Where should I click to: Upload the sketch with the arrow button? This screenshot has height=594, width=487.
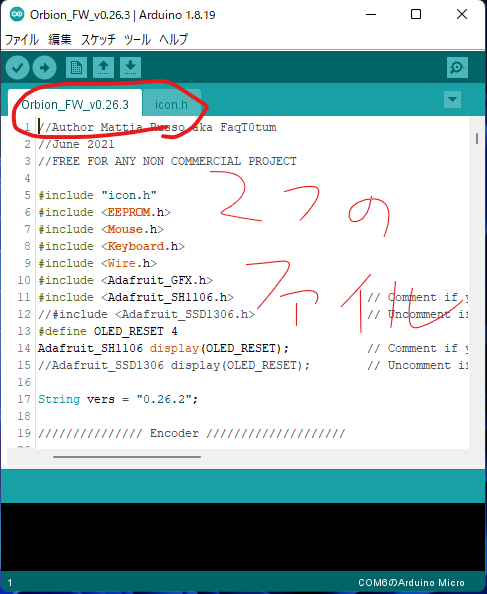[x=45, y=68]
